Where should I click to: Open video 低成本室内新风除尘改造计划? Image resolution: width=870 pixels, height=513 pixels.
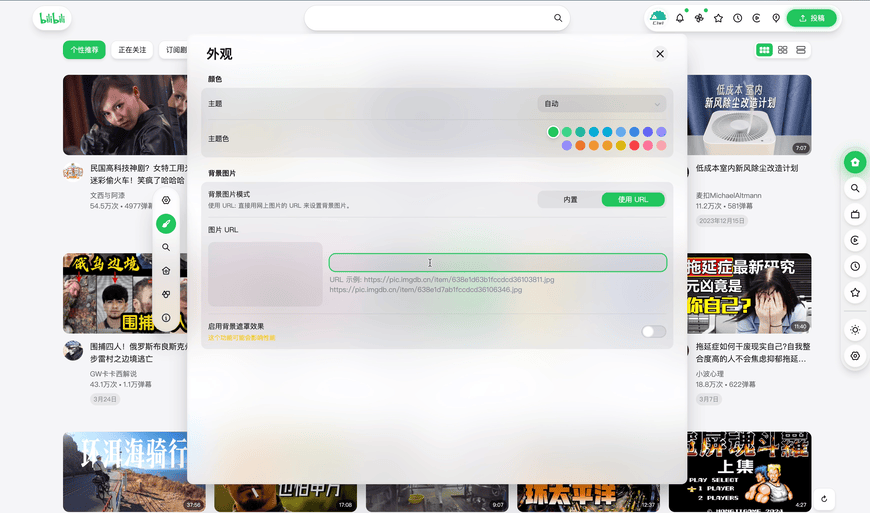coord(747,168)
